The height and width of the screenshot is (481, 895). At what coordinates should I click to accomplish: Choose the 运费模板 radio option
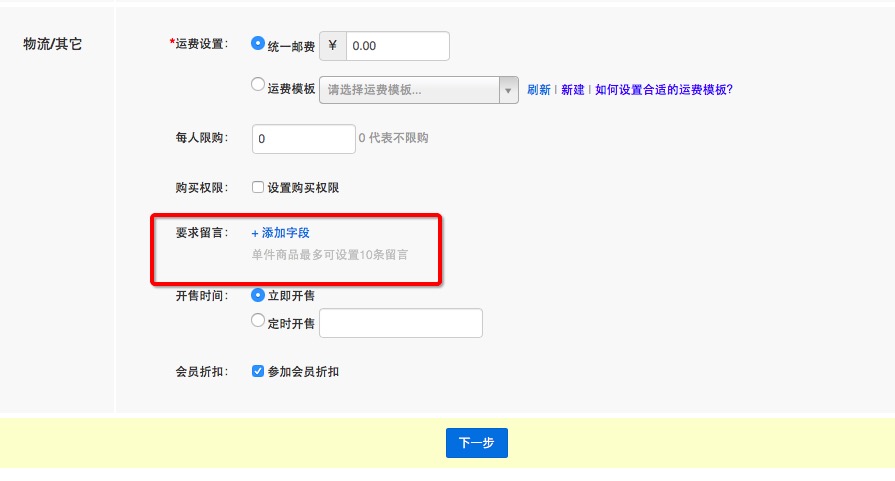(258, 86)
